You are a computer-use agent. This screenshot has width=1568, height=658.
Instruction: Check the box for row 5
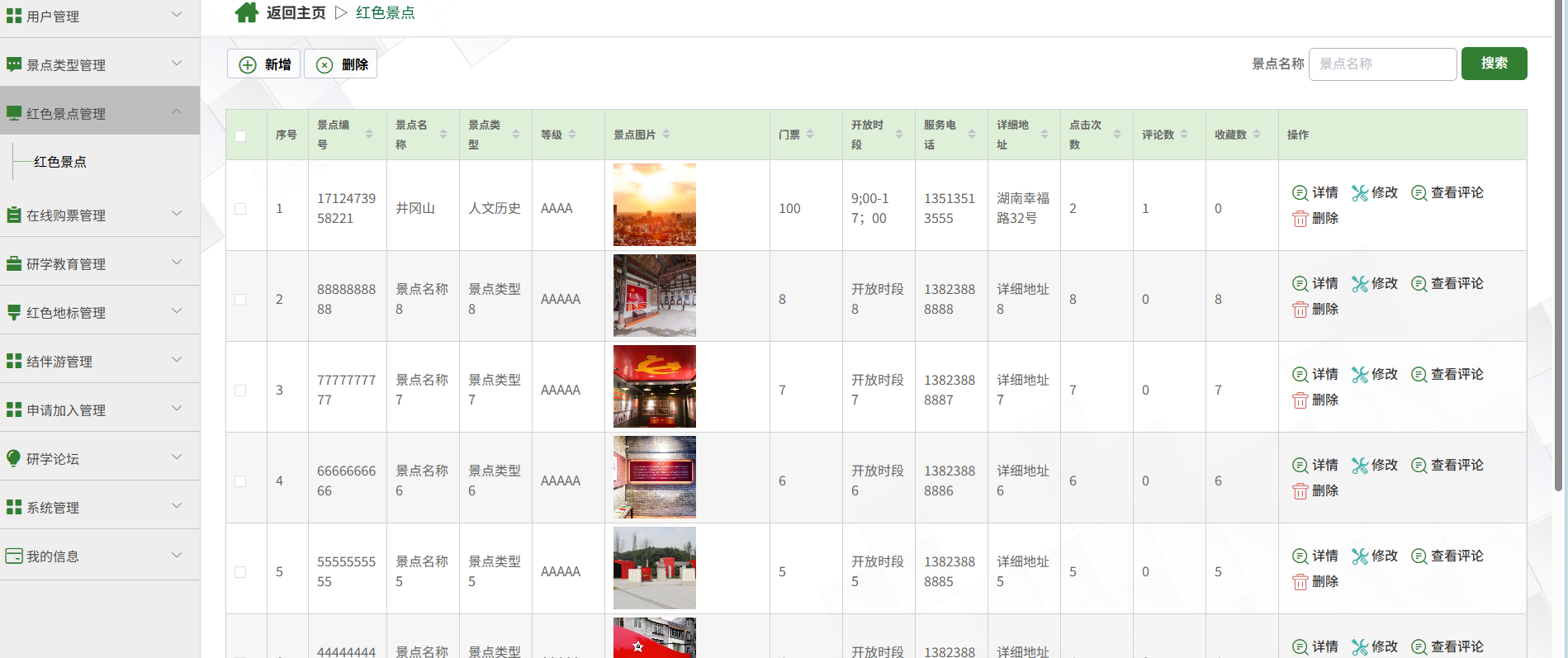click(240, 572)
